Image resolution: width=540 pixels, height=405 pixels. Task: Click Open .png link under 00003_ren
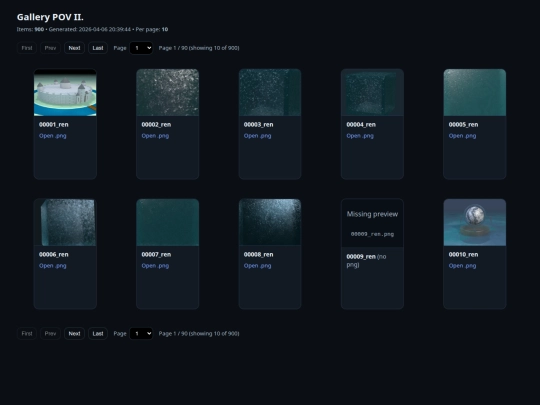tap(258, 136)
